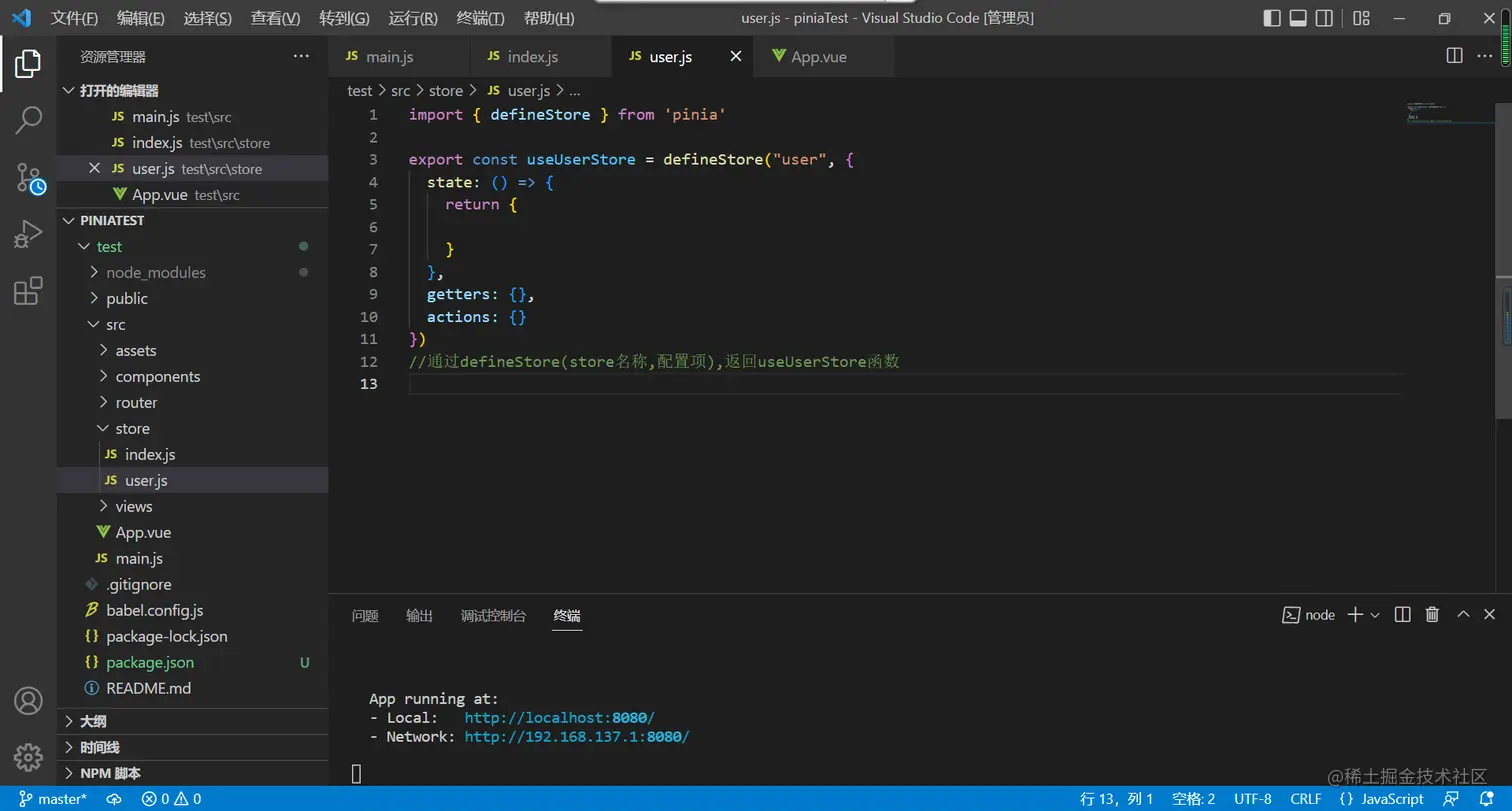Maximize the panel with up chevron
The height and width of the screenshot is (811, 1512).
click(1463, 615)
